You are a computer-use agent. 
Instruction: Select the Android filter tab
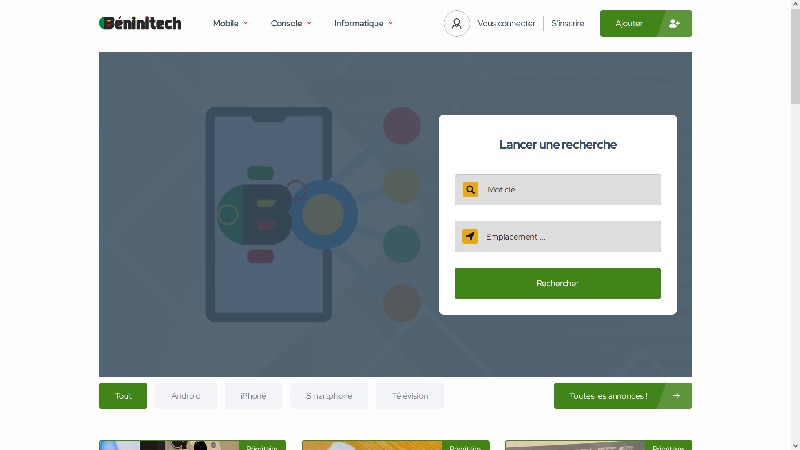[186, 396]
